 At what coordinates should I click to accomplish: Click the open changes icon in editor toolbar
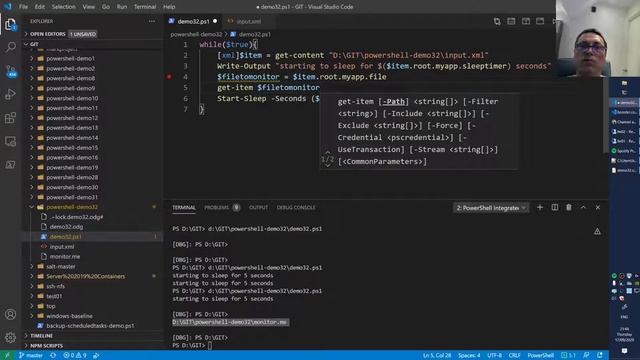[497, 21]
